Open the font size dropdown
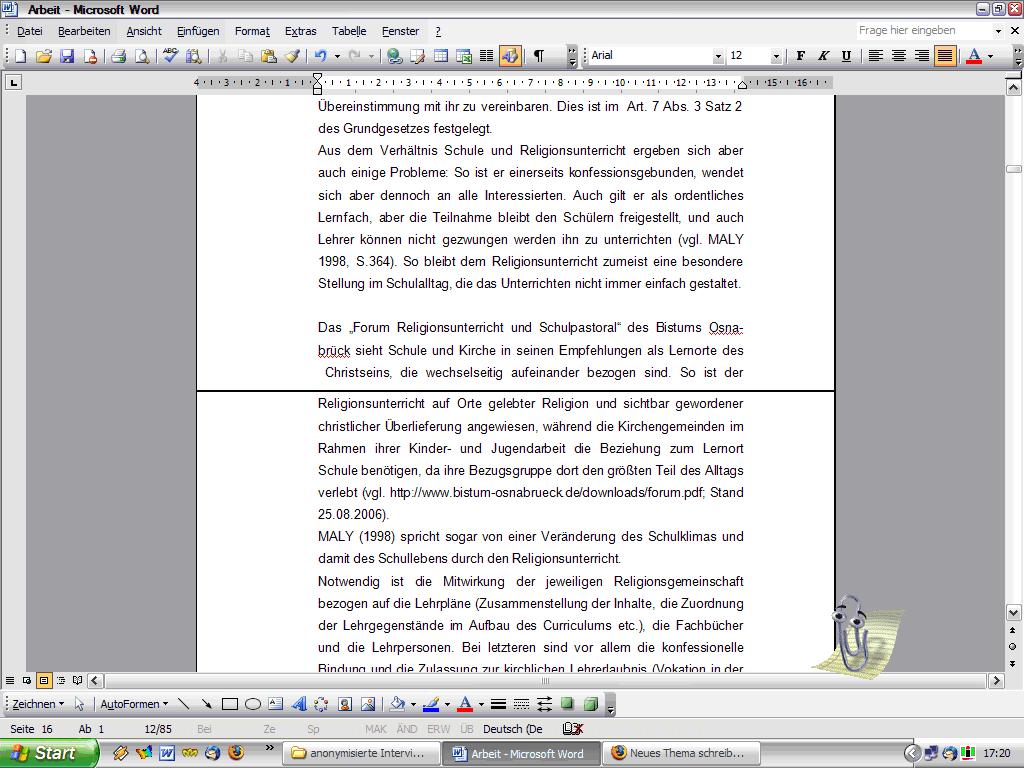 776,56
